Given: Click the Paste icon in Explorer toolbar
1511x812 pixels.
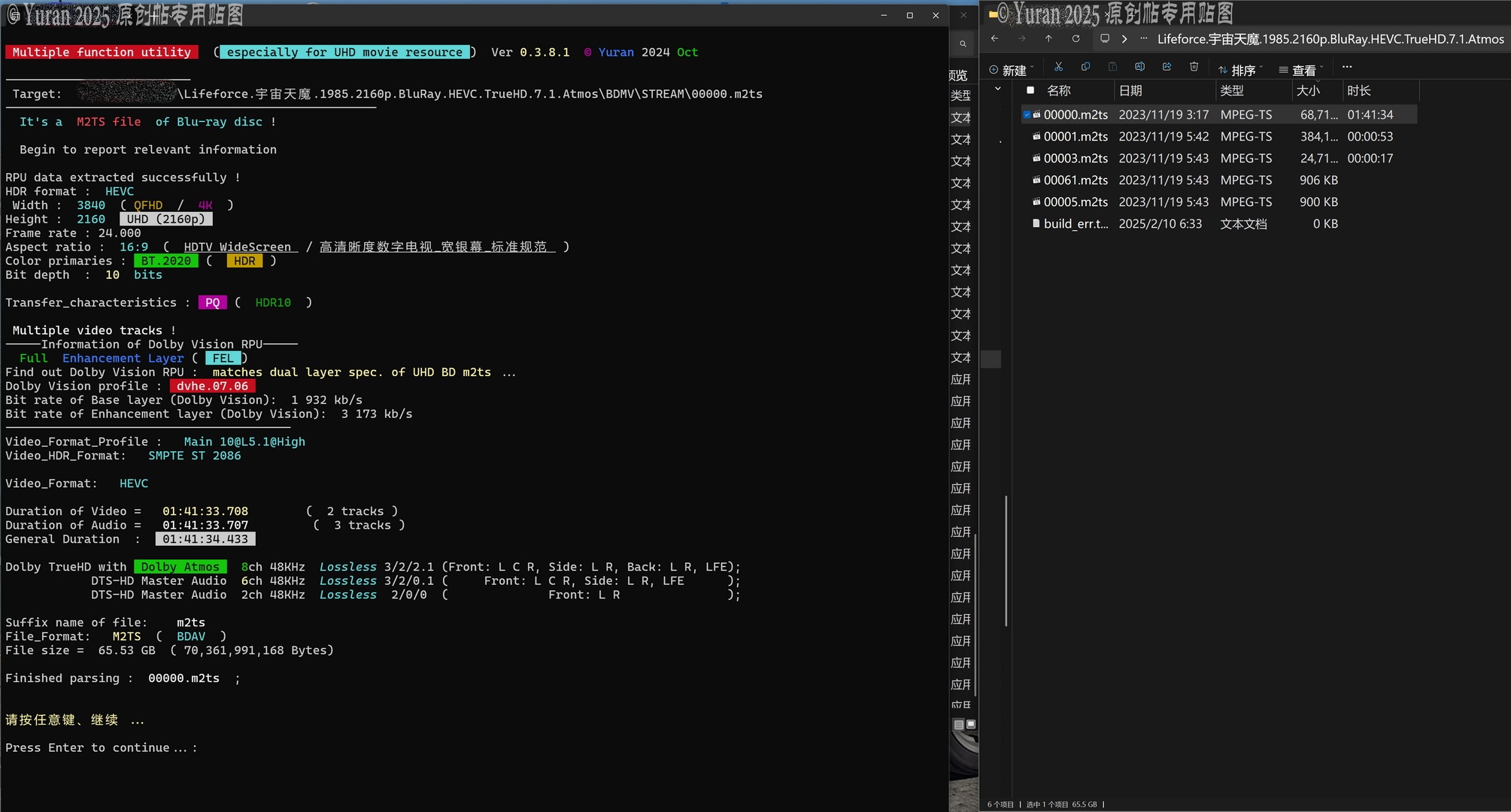Looking at the screenshot, I should coord(1112,67).
